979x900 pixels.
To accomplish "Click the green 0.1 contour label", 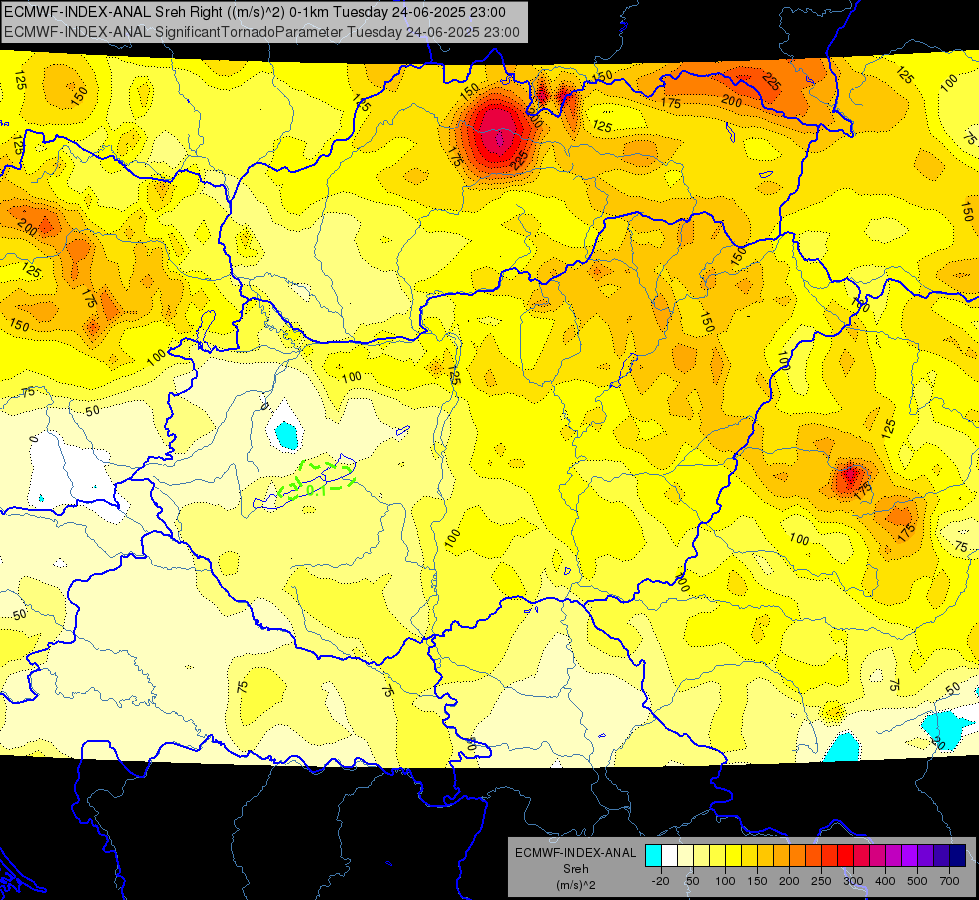I will click(x=316, y=490).
